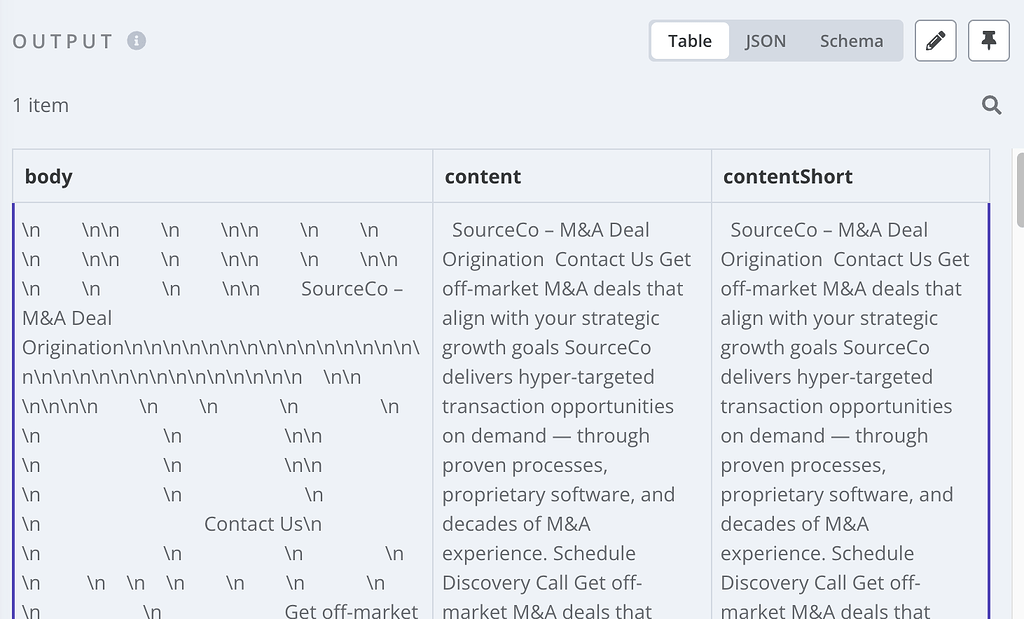This screenshot has width=1024, height=619.
Task: Click 'Contact Us\n' text in body column
Action: [263, 524]
